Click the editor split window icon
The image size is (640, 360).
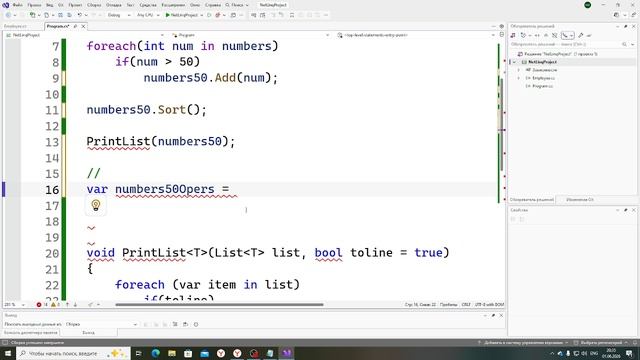tap(502, 35)
